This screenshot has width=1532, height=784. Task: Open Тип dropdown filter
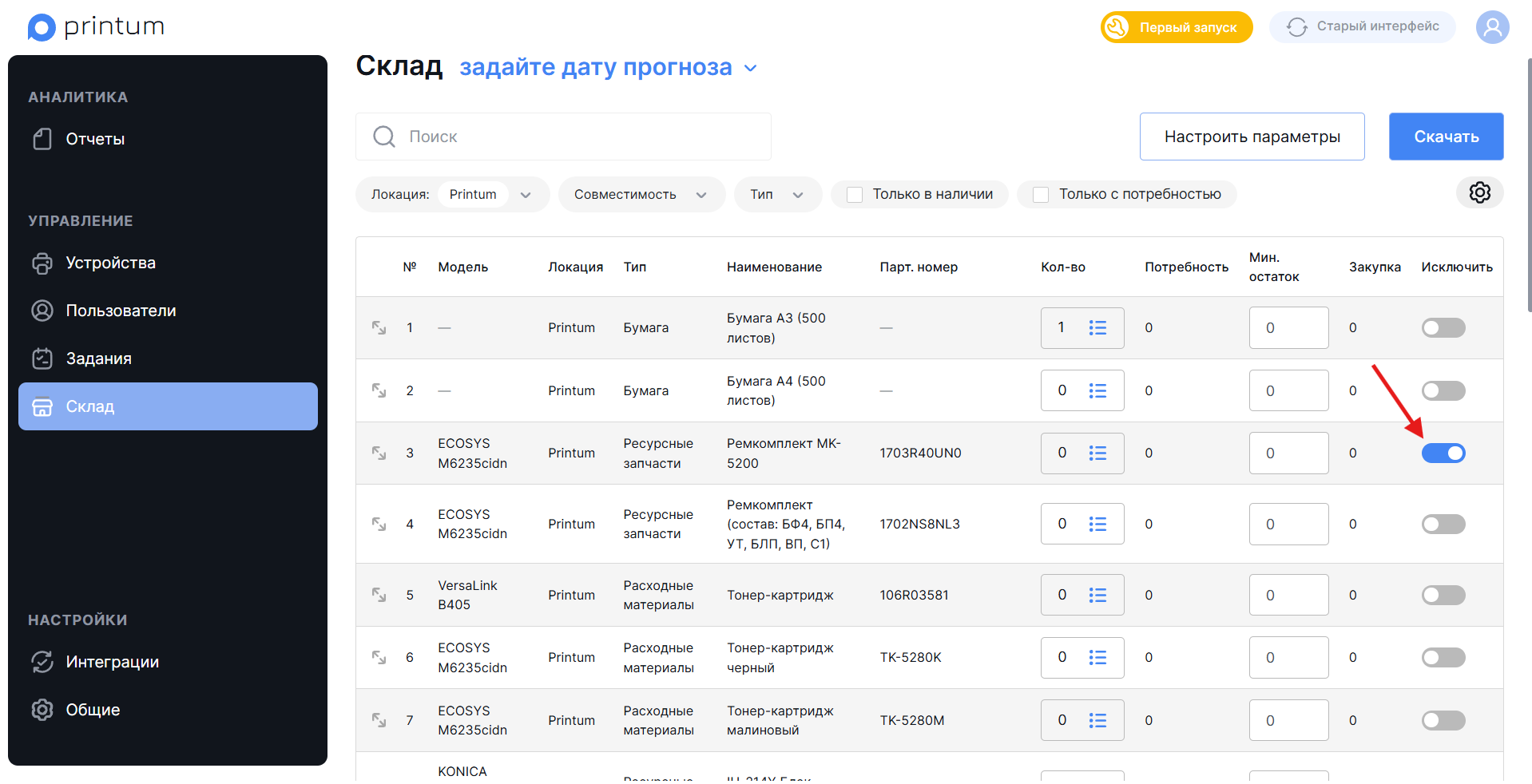[x=777, y=194]
